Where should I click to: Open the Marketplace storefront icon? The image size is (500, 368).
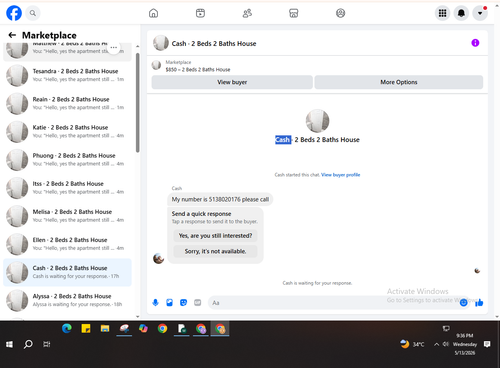click(x=294, y=13)
